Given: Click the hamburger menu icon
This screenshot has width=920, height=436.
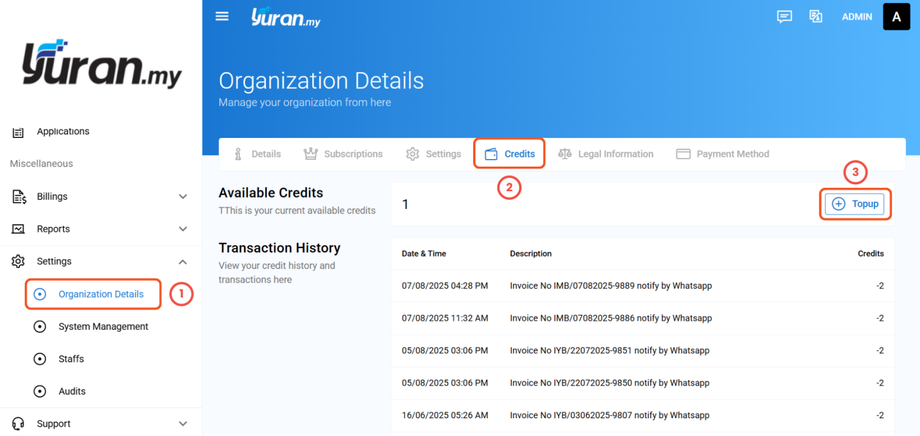Looking at the screenshot, I should coord(222,16).
